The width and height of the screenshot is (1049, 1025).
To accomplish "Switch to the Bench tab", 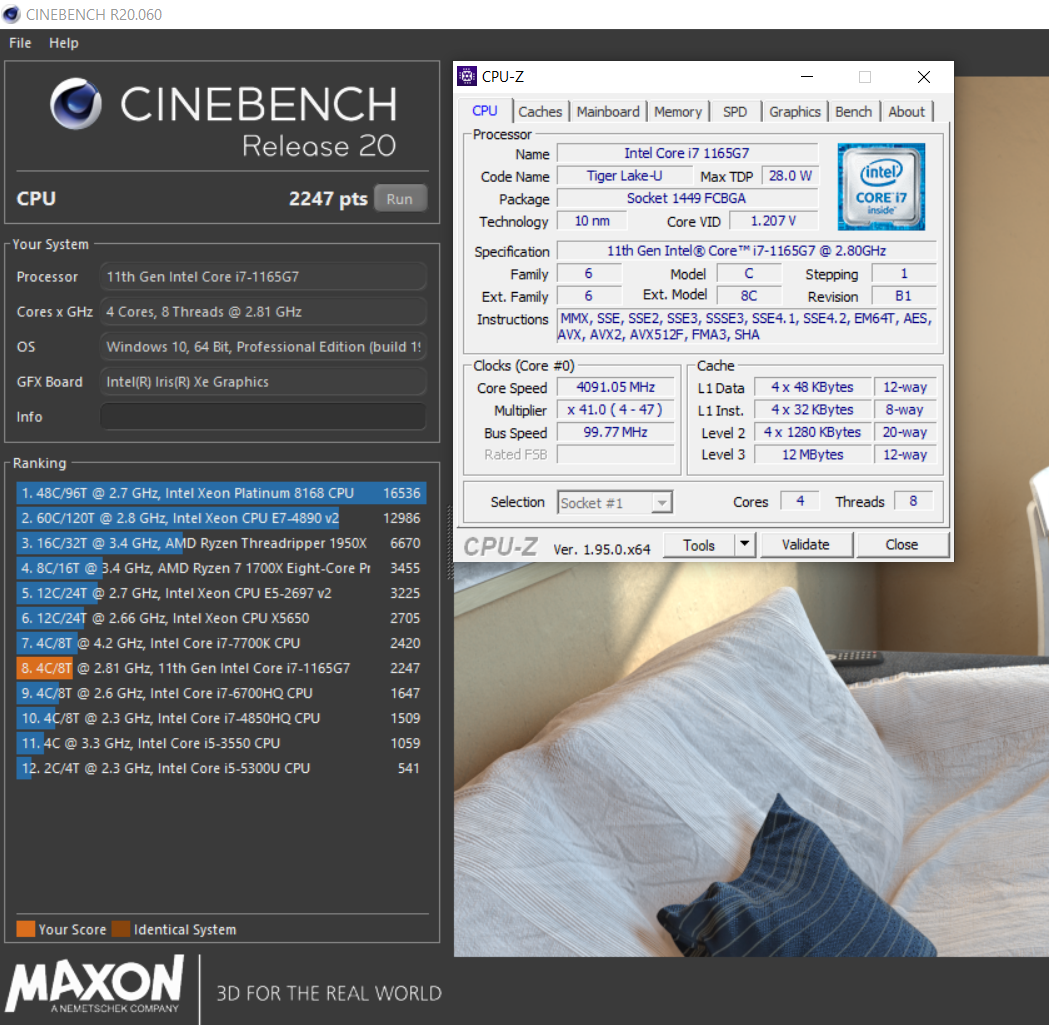I will click(854, 112).
